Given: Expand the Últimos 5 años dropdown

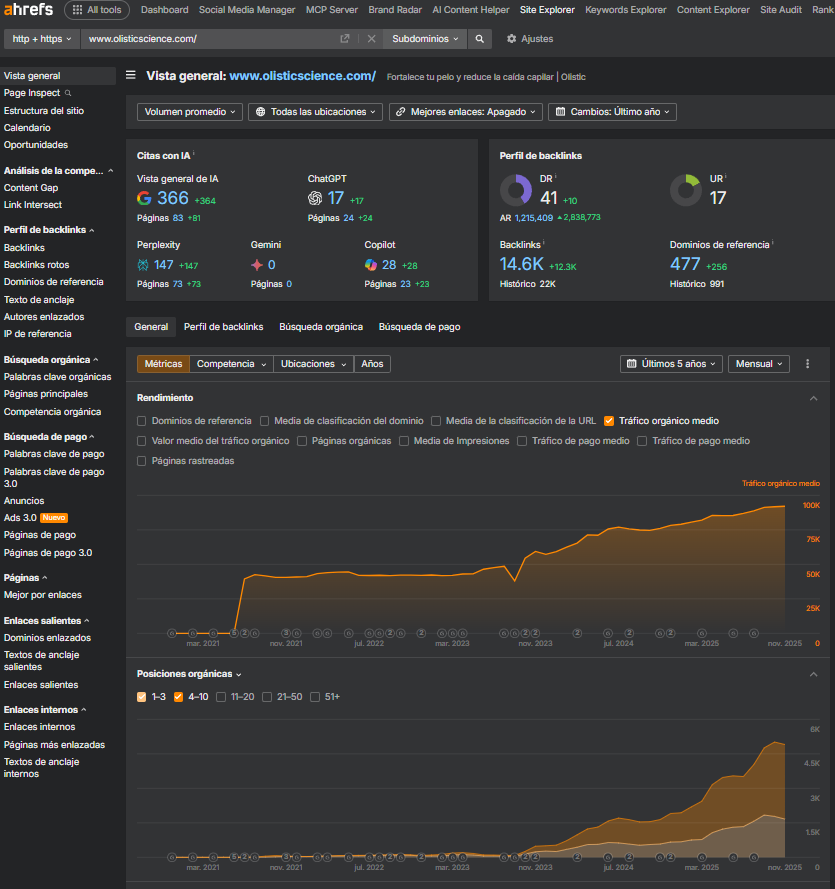Looking at the screenshot, I should pyautogui.click(x=670, y=364).
